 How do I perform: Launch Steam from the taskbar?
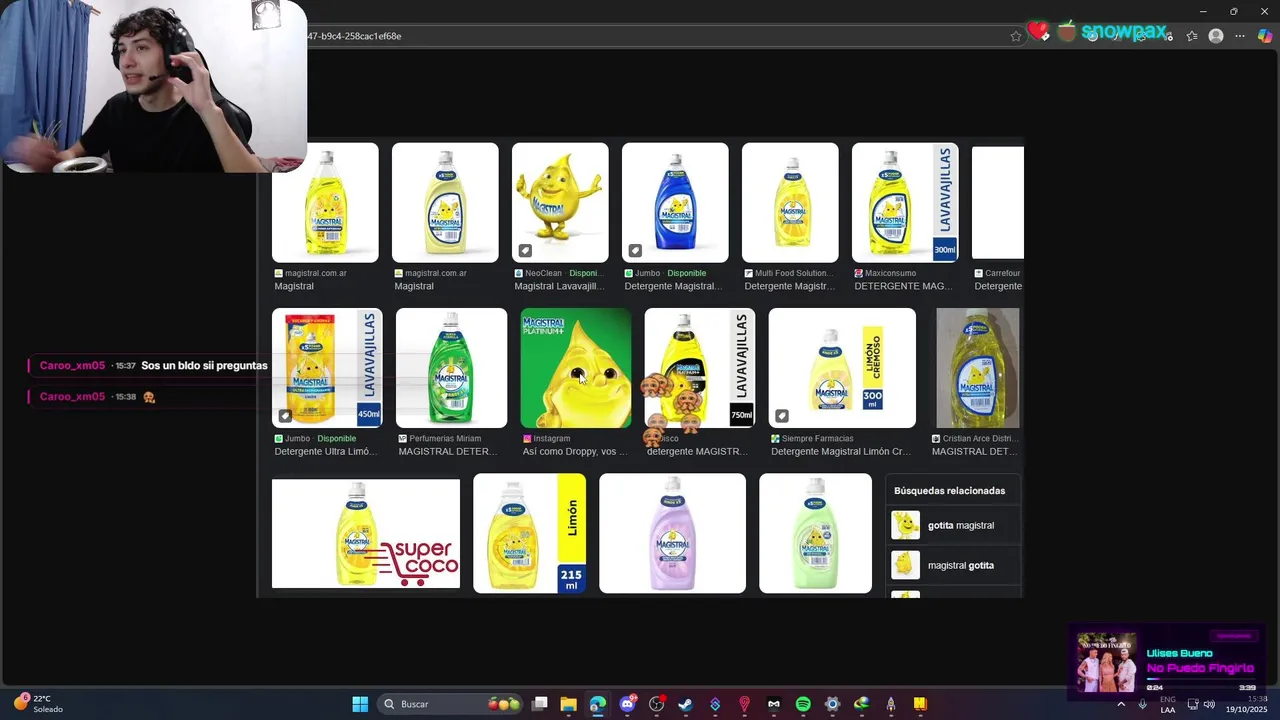(686, 704)
